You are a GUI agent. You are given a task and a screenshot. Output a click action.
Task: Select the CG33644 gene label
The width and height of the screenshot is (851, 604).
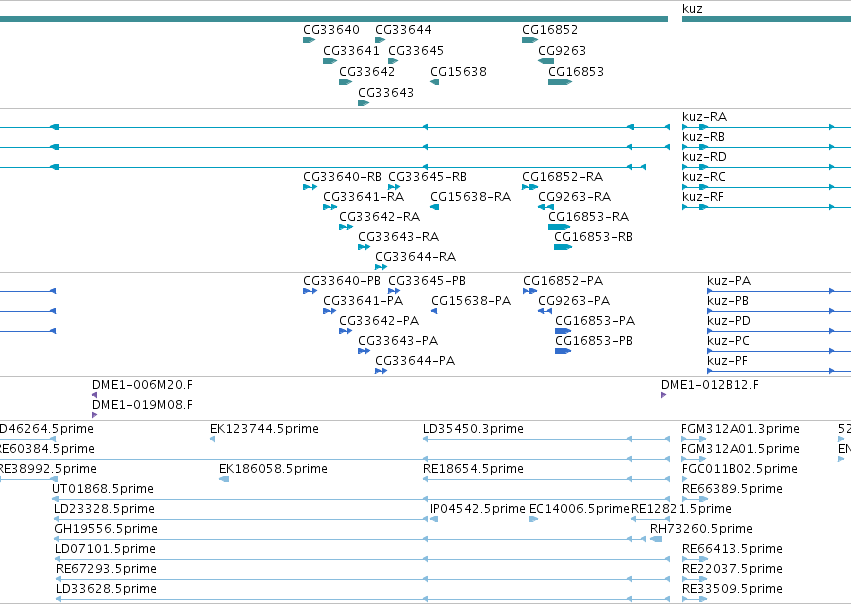click(x=403, y=30)
